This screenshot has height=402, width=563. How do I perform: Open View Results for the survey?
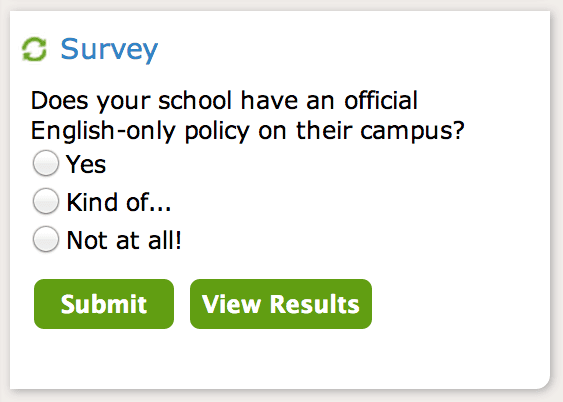point(281,304)
